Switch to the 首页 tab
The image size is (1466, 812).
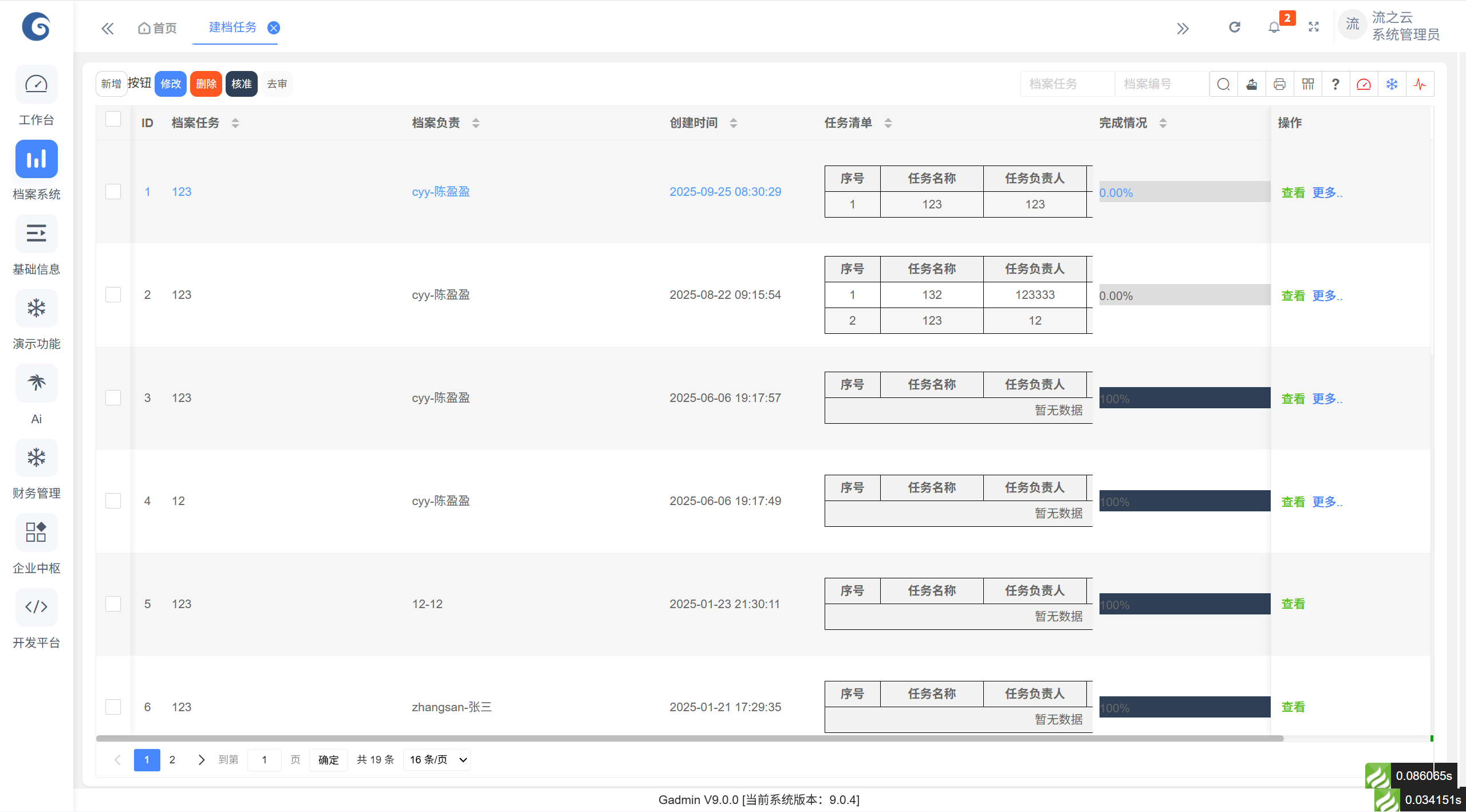[157, 28]
